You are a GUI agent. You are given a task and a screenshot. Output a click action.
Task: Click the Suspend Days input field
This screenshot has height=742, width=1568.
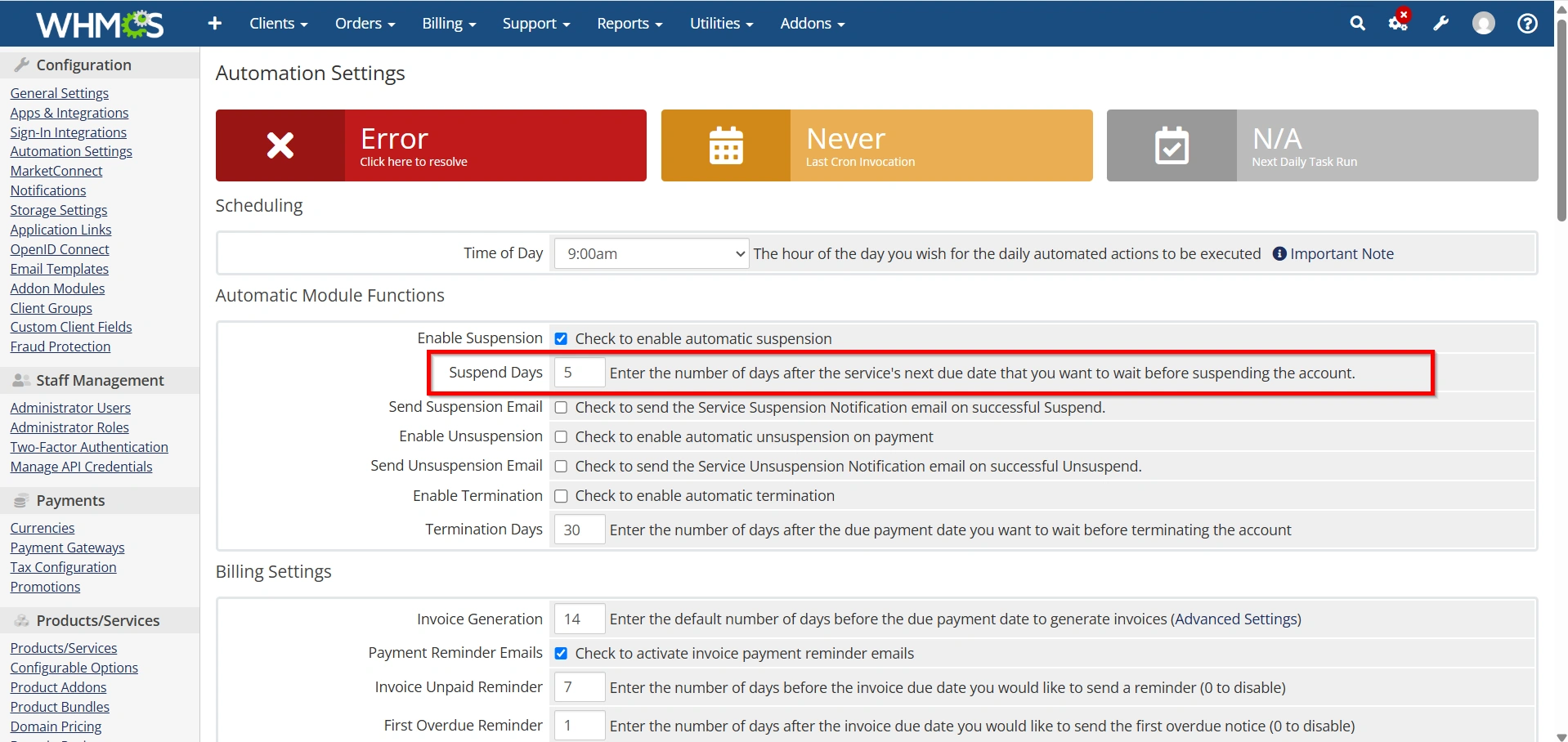580,373
